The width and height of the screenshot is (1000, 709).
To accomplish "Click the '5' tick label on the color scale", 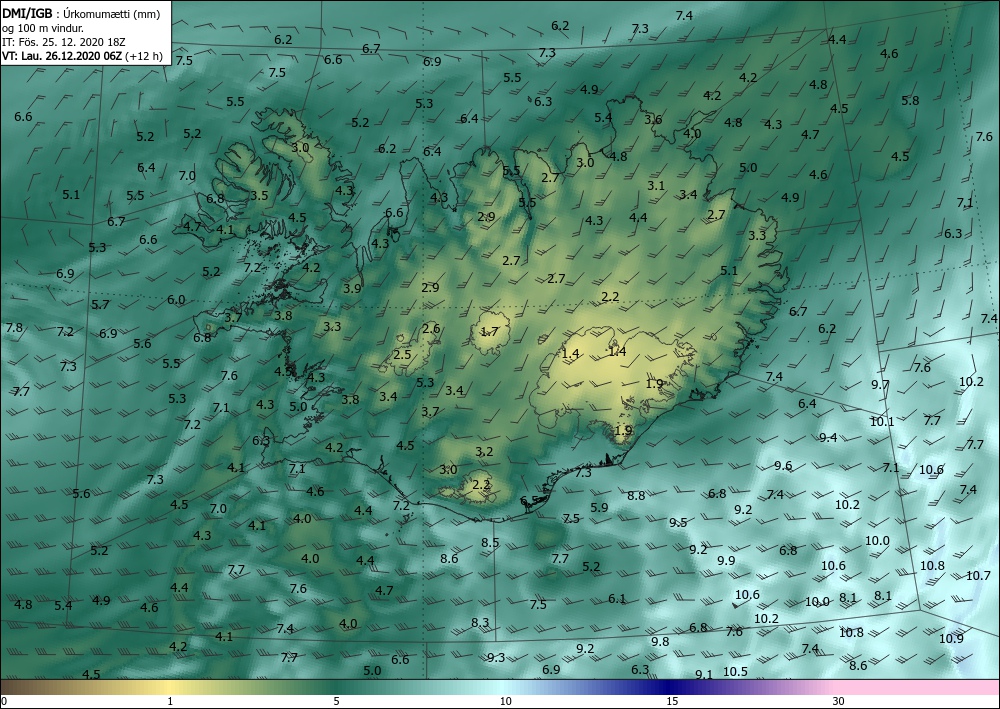I will pyautogui.click(x=336, y=701).
